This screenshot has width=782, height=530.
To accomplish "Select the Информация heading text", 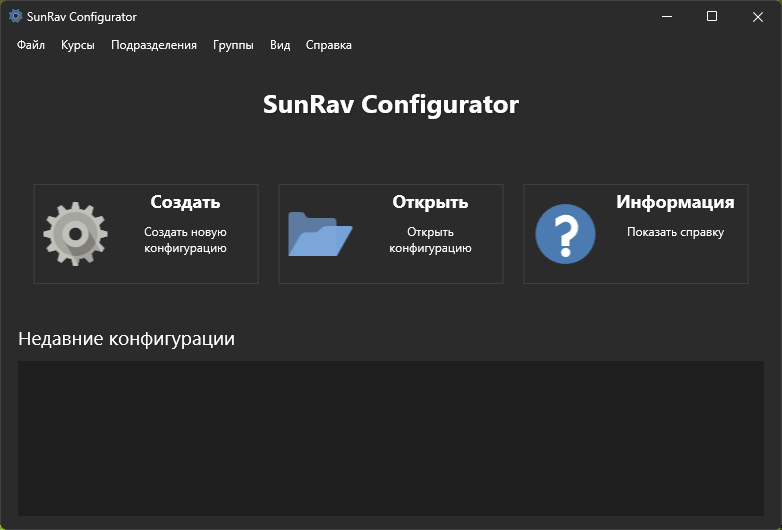I will 675,202.
